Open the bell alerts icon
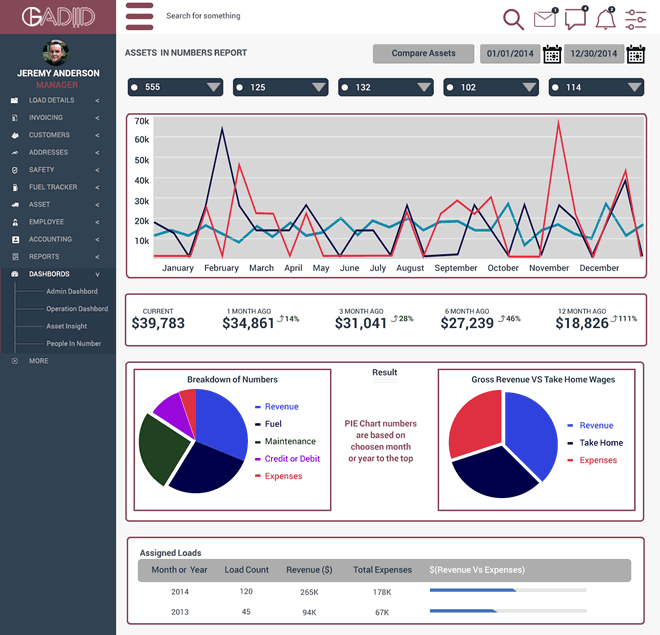The height and width of the screenshot is (635, 660). [x=605, y=18]
